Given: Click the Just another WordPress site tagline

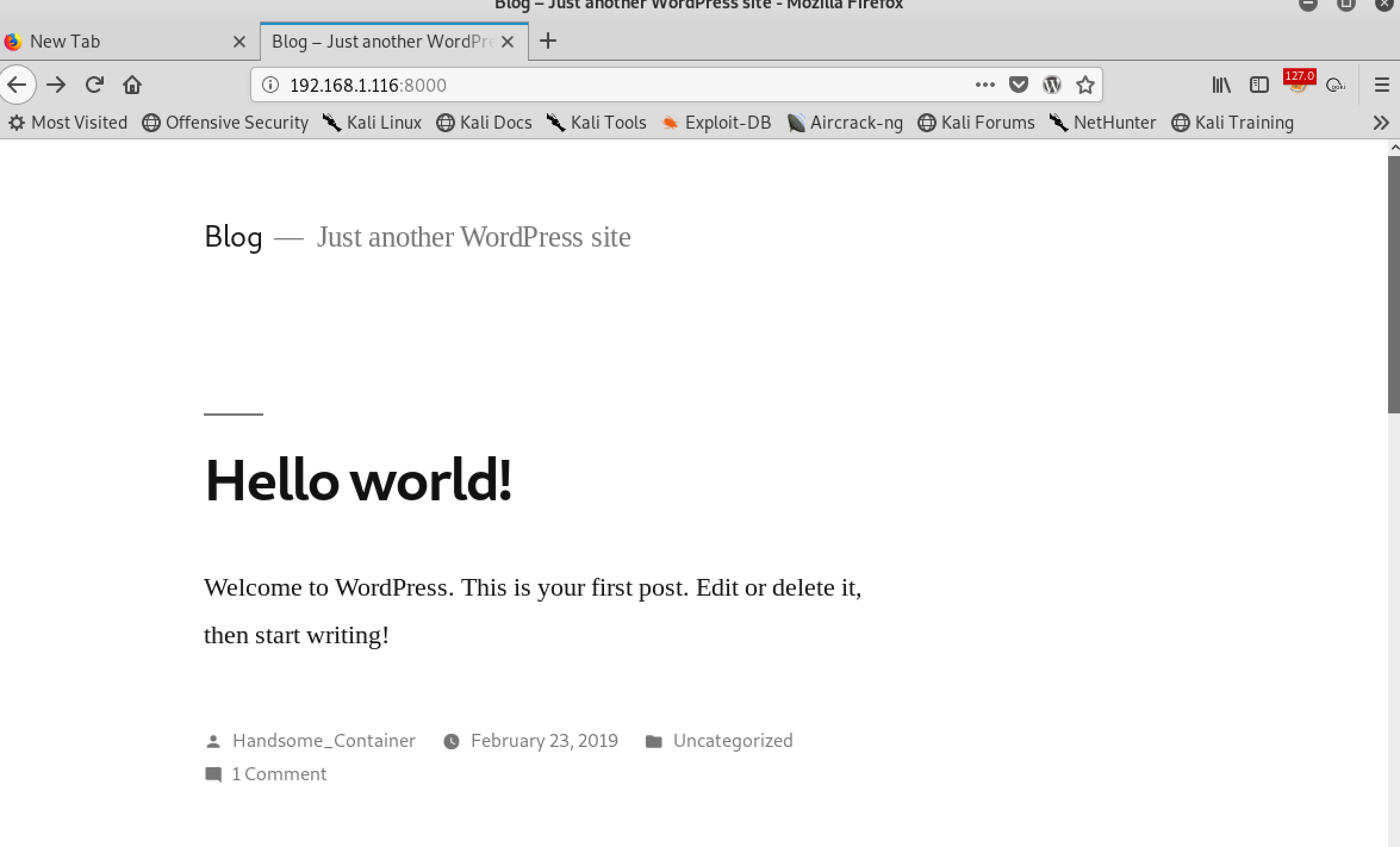Looking at the screenshot, I should pyautogui.click(x=474, y=237).
